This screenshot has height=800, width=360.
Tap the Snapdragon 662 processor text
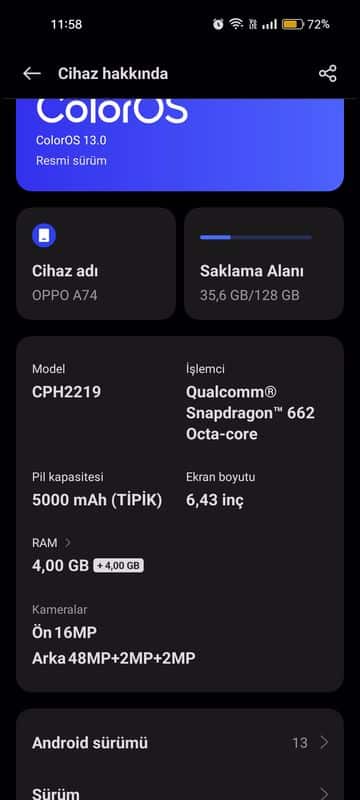(250, 413)
